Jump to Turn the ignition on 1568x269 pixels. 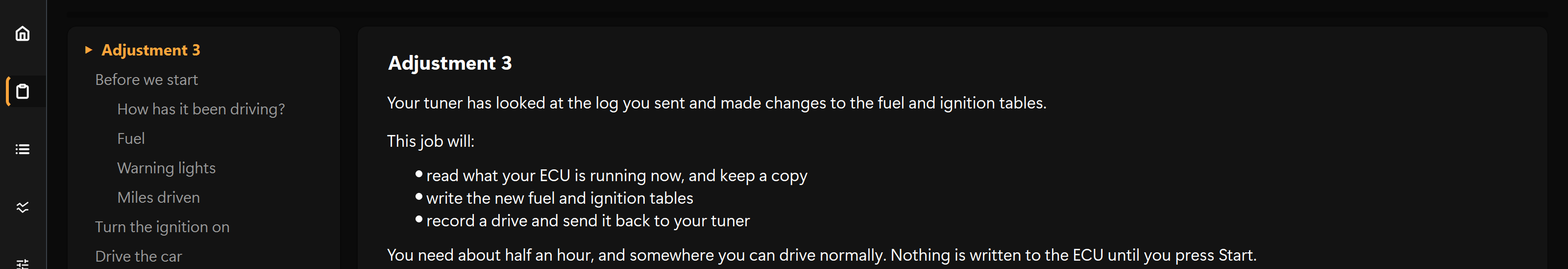click(162, 227)
